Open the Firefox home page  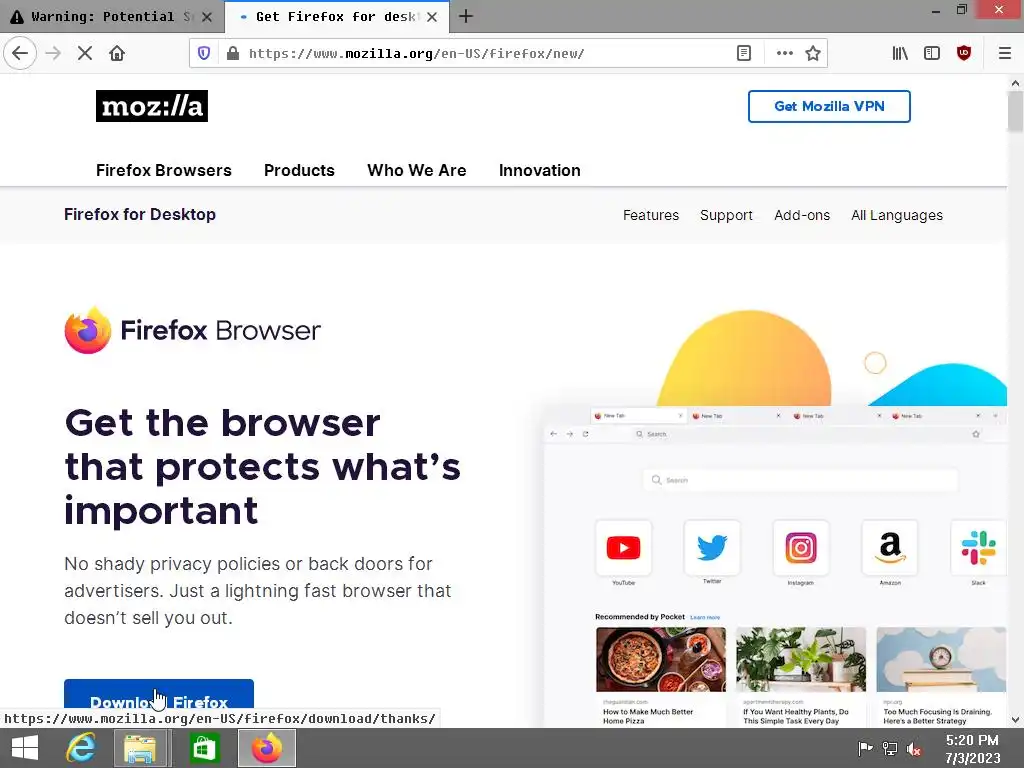pos(117,53)
